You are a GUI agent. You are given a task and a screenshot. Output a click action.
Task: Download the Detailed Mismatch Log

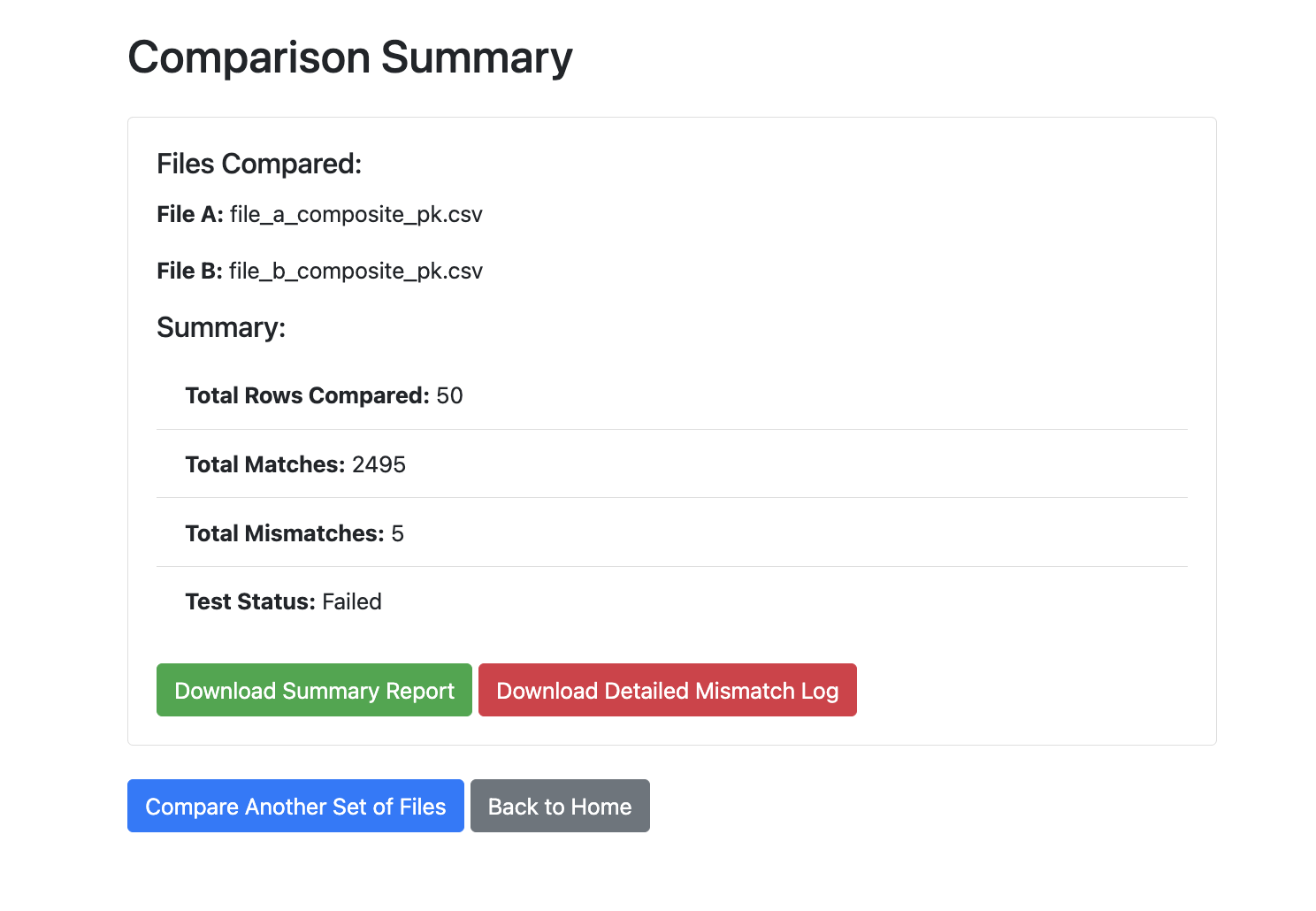(668, 690)
